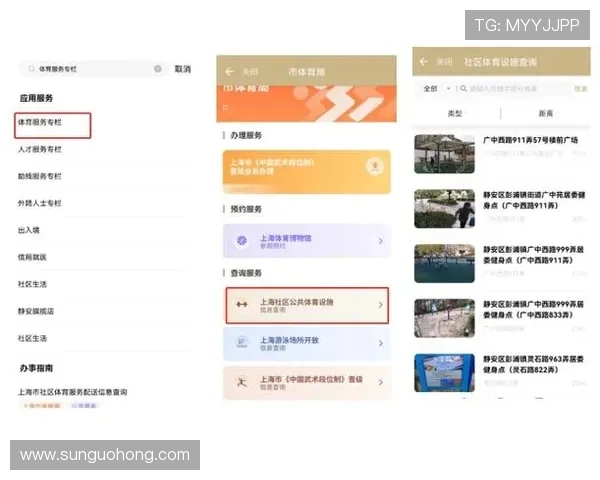Open thumbnail for 广中西路999弄居委健身点（广中西路833弄）
This screenshot has height=480, width=600.
444,318
